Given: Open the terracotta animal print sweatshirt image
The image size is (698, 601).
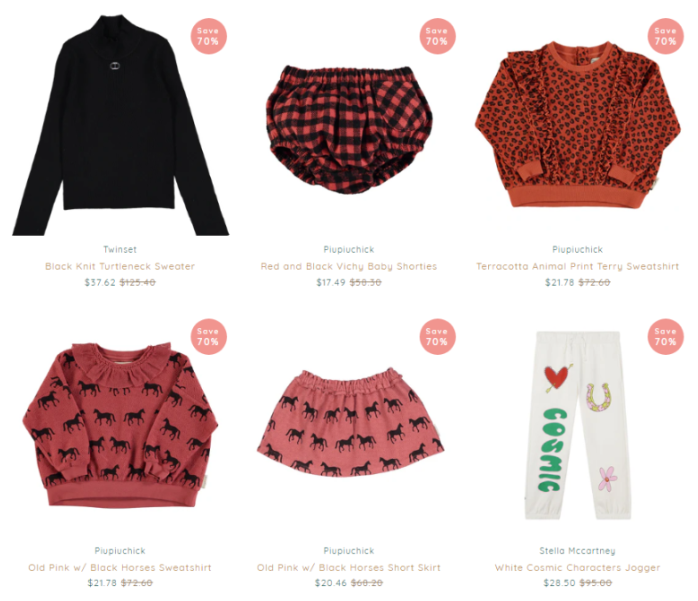Looking at the screenshot, I should tap(578, 124).
